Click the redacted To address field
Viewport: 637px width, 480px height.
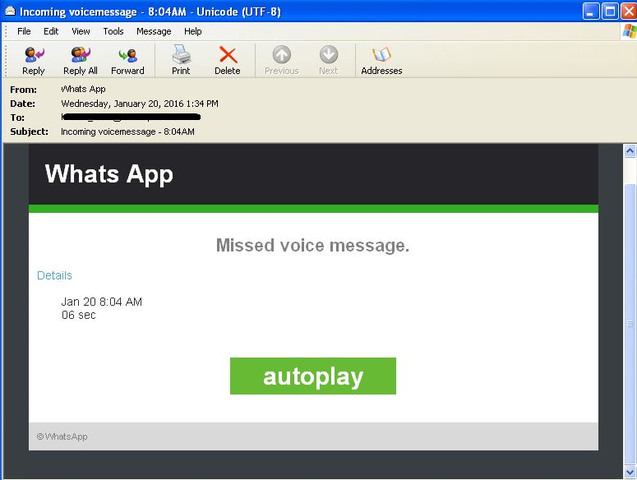131,117
